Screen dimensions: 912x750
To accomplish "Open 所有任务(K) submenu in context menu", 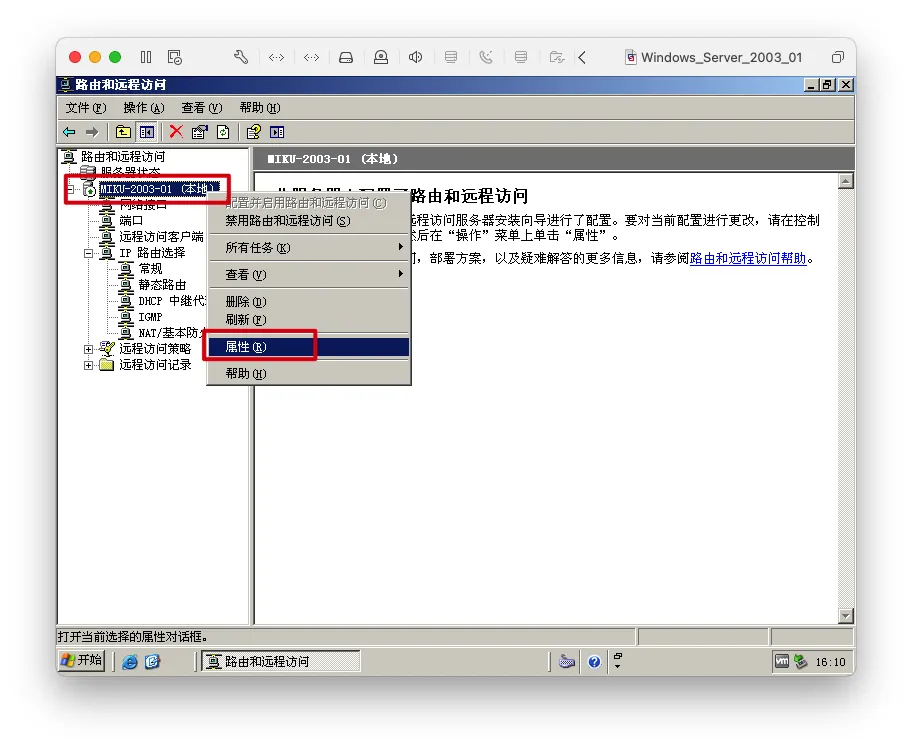I will [x=309, y=248].
